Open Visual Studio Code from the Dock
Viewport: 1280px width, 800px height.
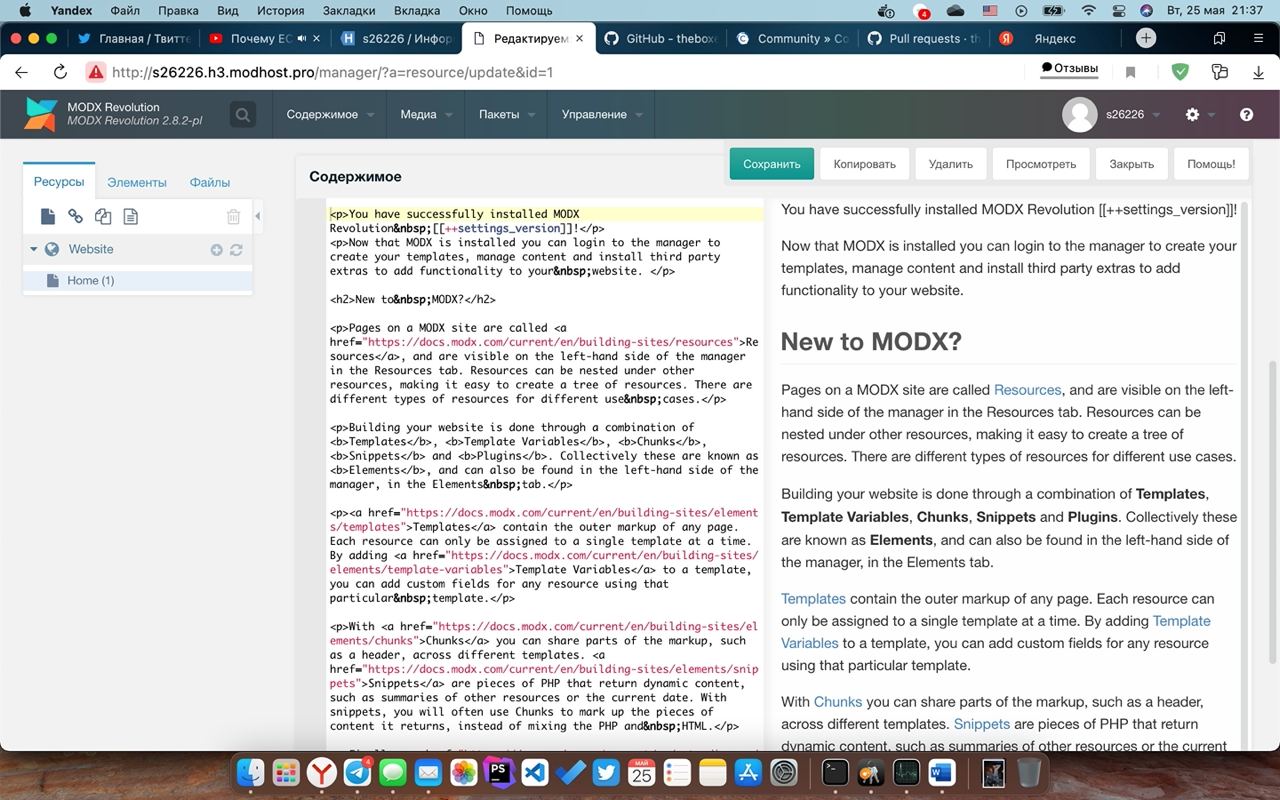pyautogui.click(x=534, y=772)
